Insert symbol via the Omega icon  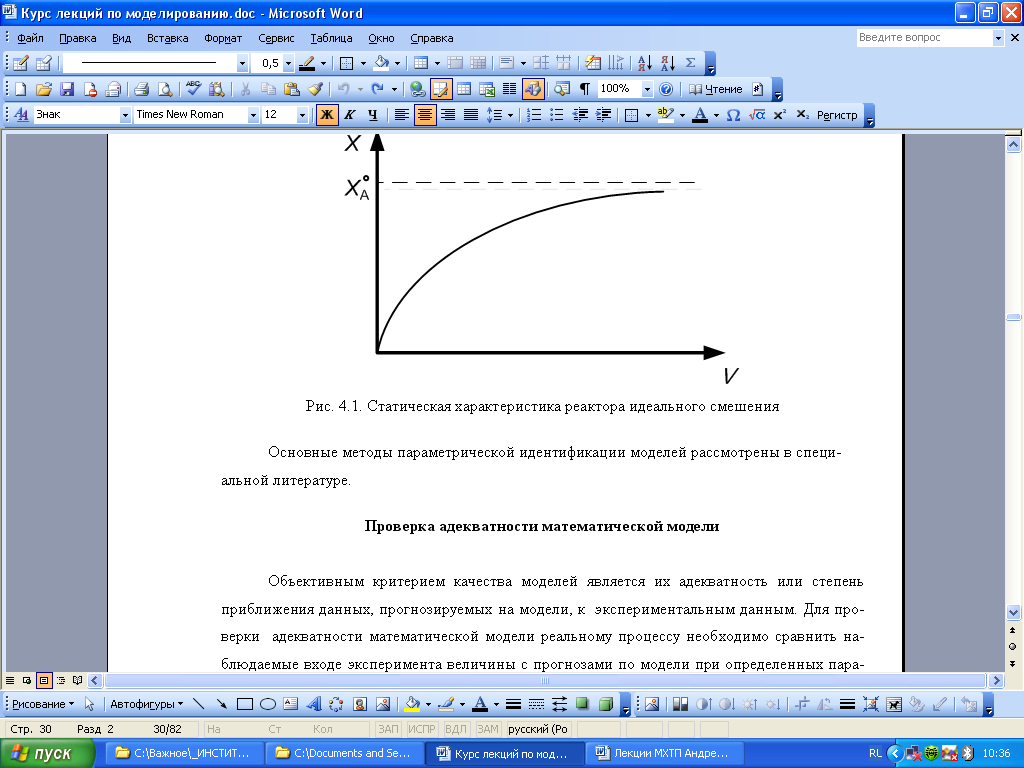[733, 115]
